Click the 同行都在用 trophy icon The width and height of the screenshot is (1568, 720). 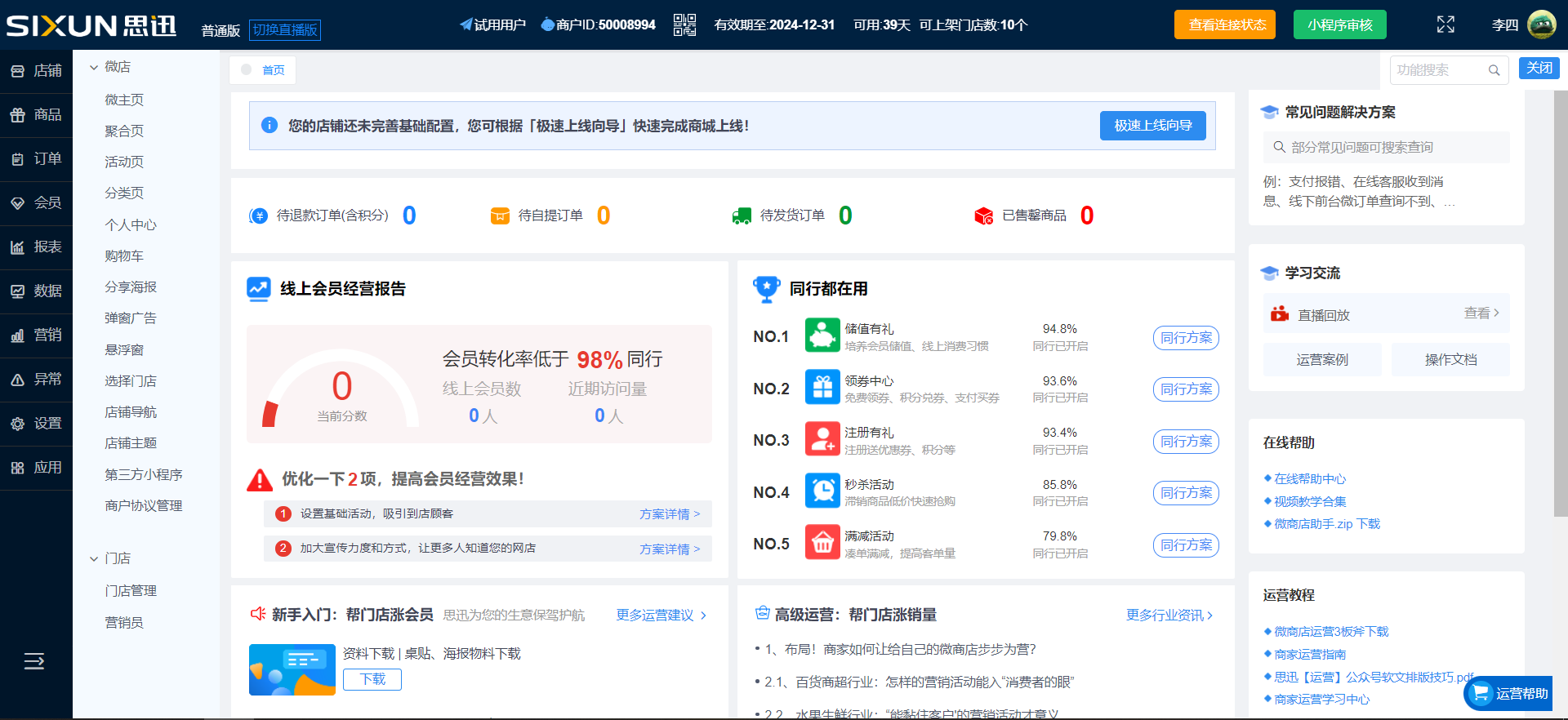(766, 289)
